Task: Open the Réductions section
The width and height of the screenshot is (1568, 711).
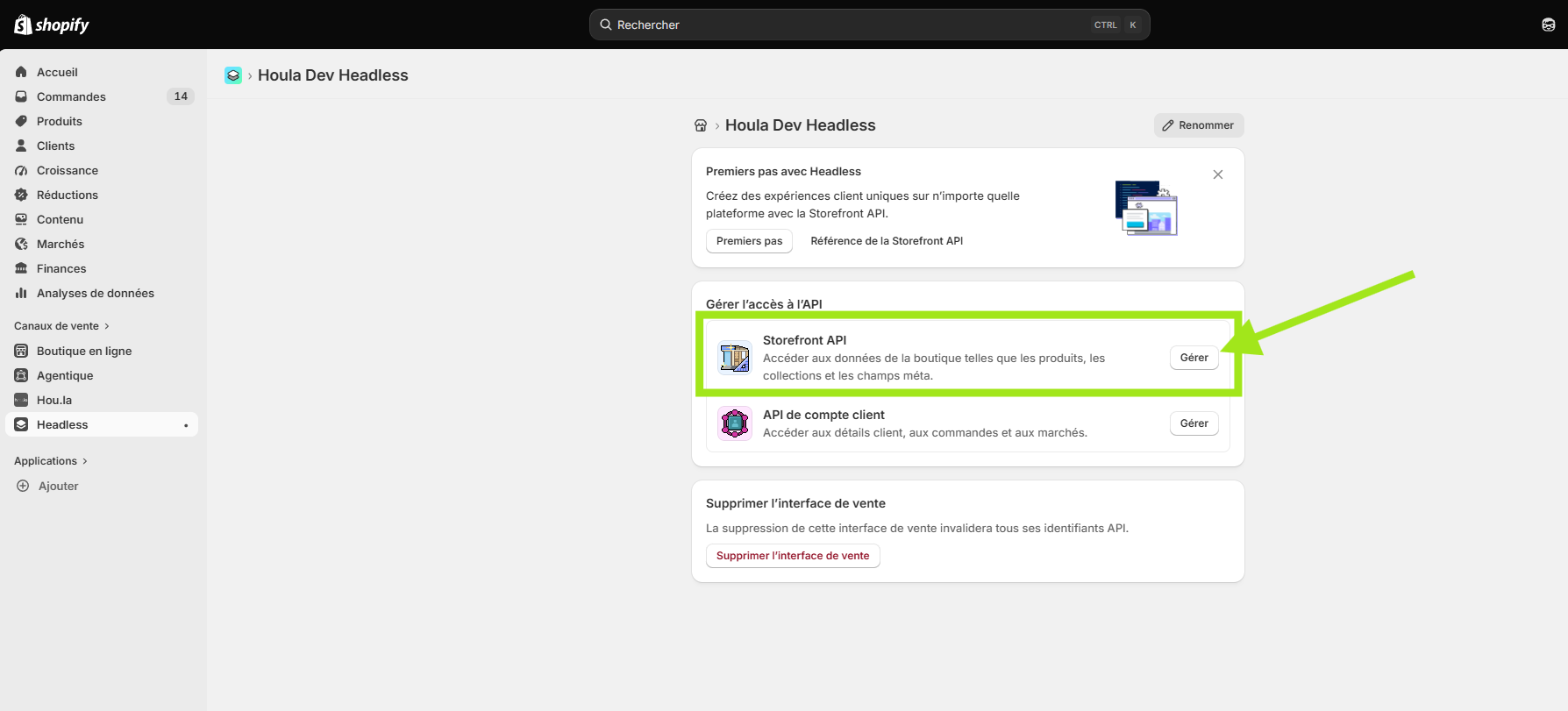Action: [x=102, y=195]
